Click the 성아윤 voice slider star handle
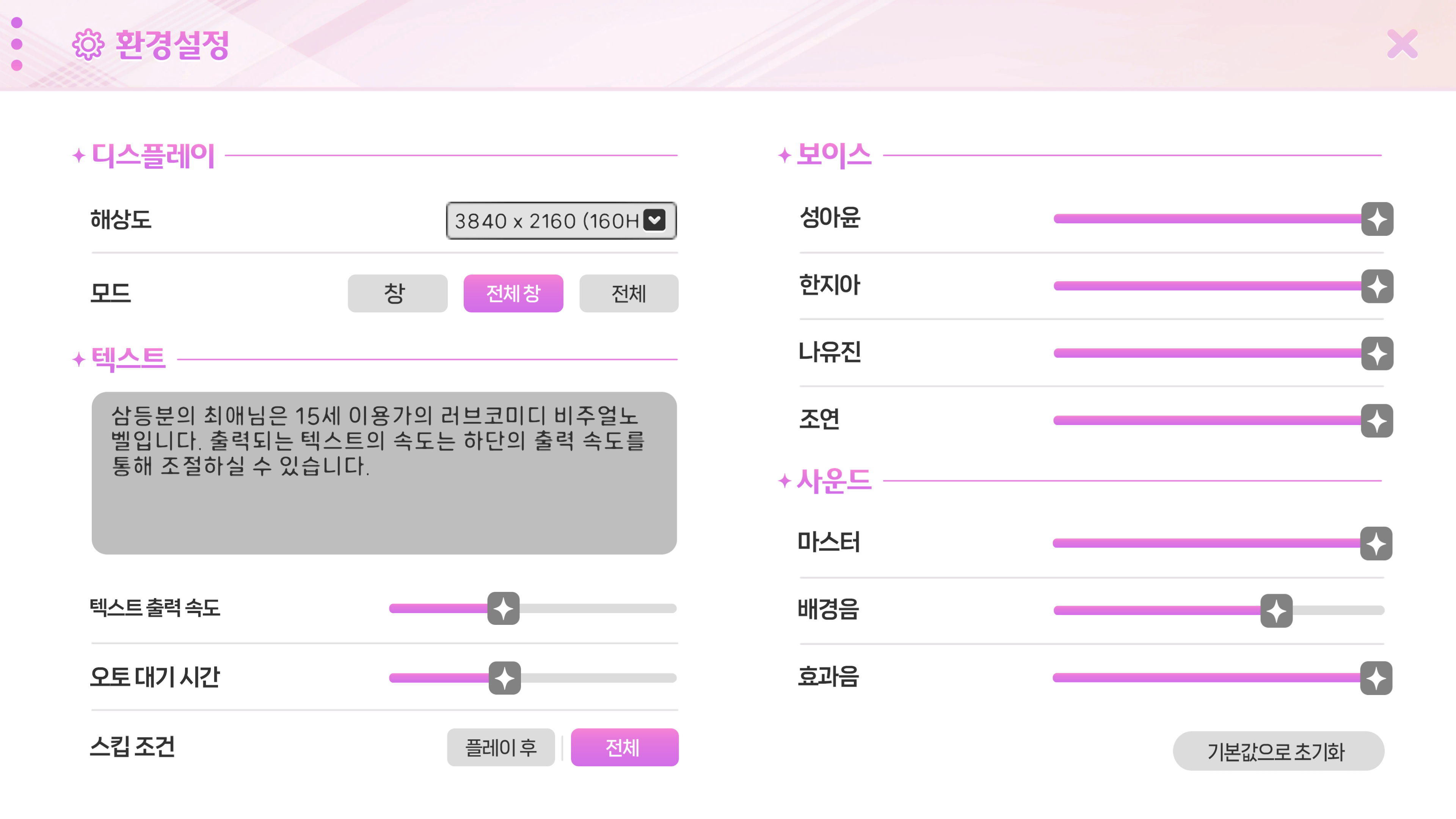Screen dimensions: 1456x819 click(1377, 219)
